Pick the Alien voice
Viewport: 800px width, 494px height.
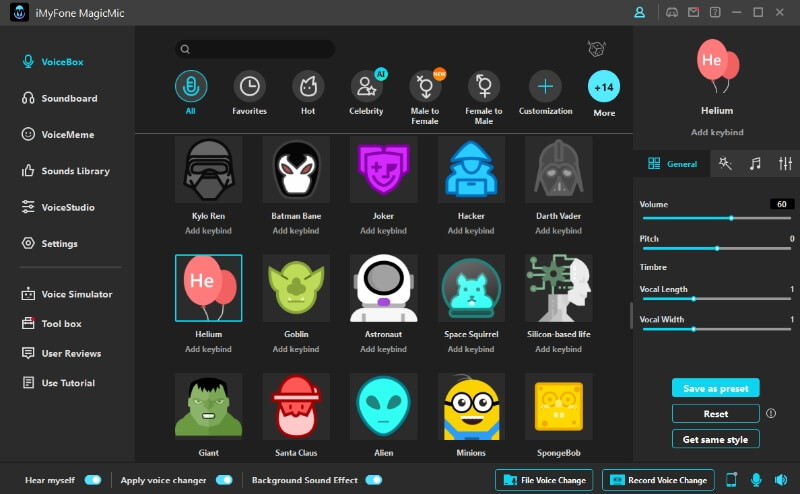[x=384, y=406]
